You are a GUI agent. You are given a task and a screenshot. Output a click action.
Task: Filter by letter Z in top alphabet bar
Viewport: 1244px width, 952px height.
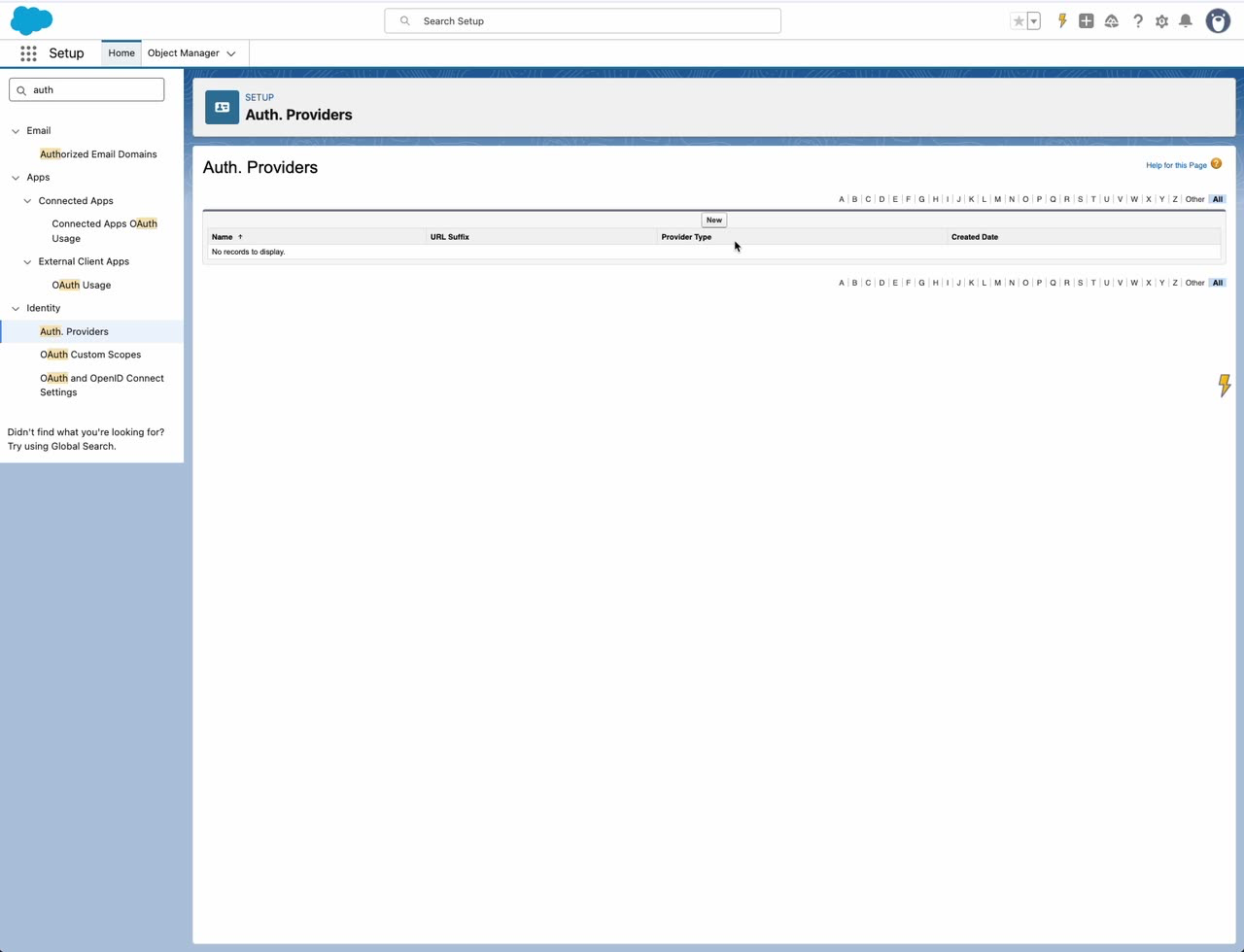click(x=1175, y=199)
